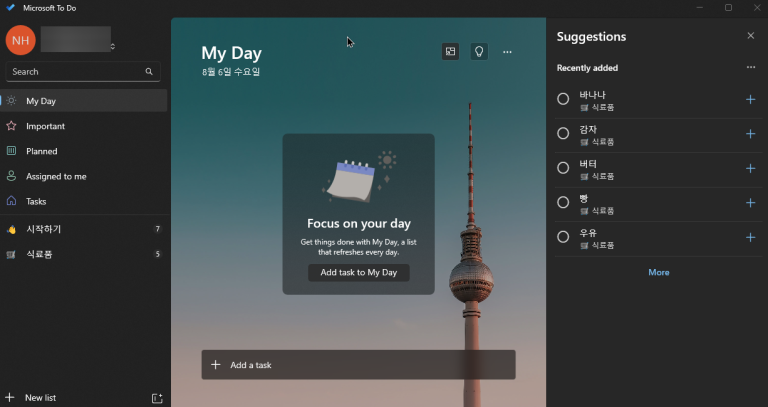The width and height of the screenshot is (768, 407).
Task: Create a new group icon beside New list
Action: click(x=157, y=398)
